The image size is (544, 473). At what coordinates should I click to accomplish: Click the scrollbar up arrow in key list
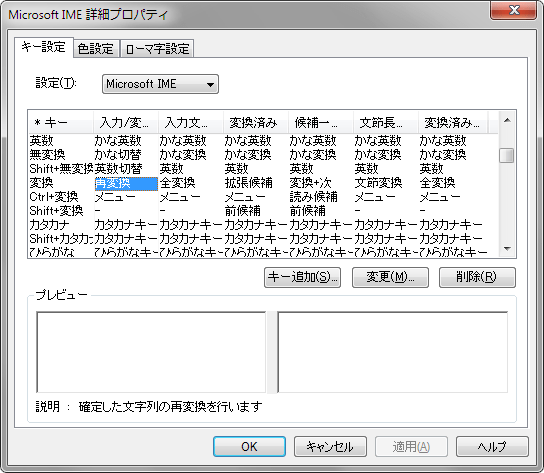507,120
